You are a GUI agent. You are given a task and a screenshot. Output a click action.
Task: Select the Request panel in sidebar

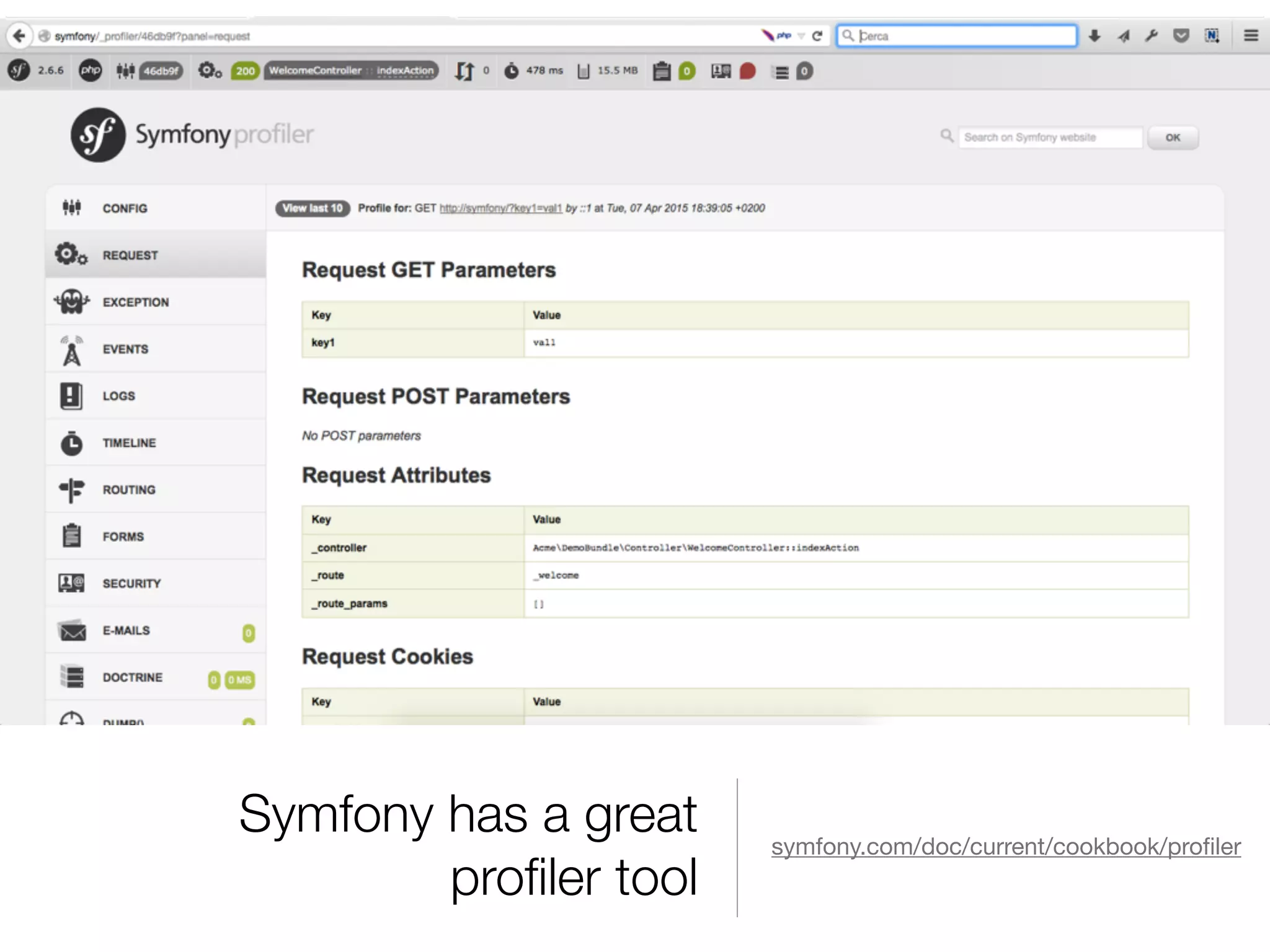156,255
